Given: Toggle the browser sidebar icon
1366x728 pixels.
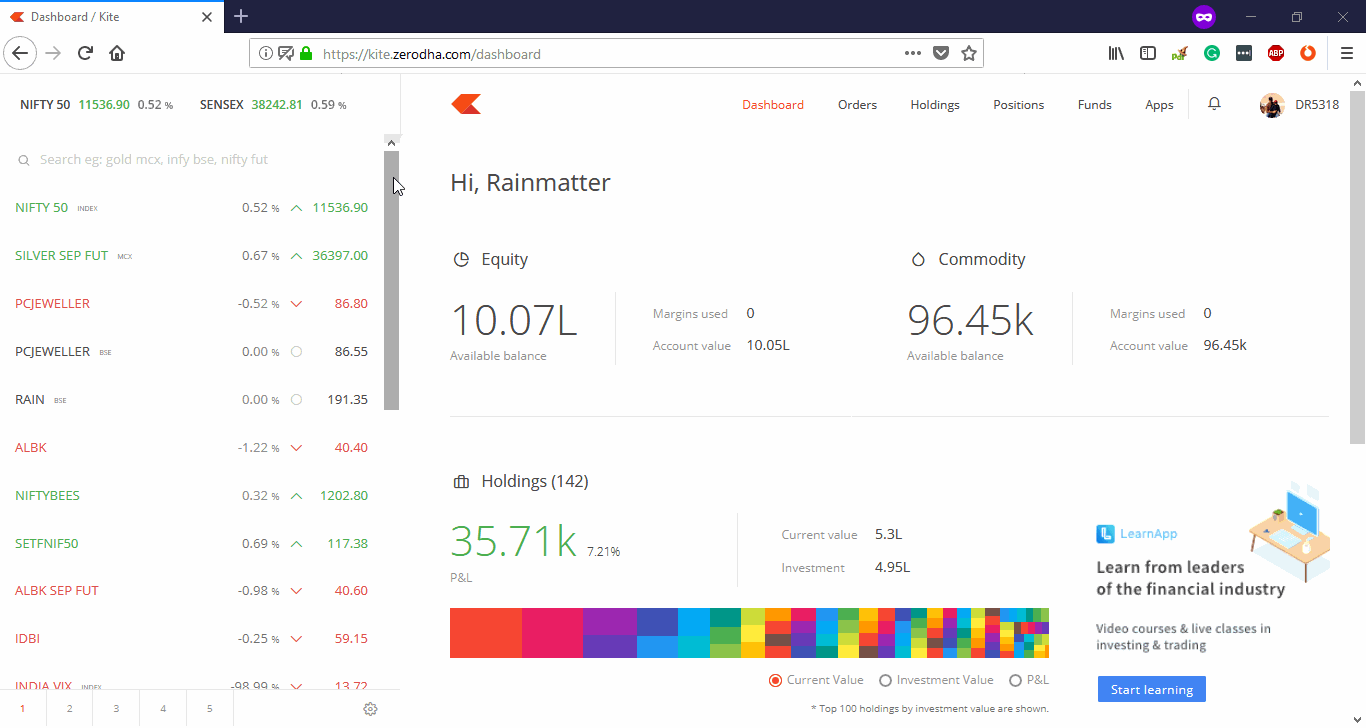Looking at the screenshot, I should (1148, 53).
